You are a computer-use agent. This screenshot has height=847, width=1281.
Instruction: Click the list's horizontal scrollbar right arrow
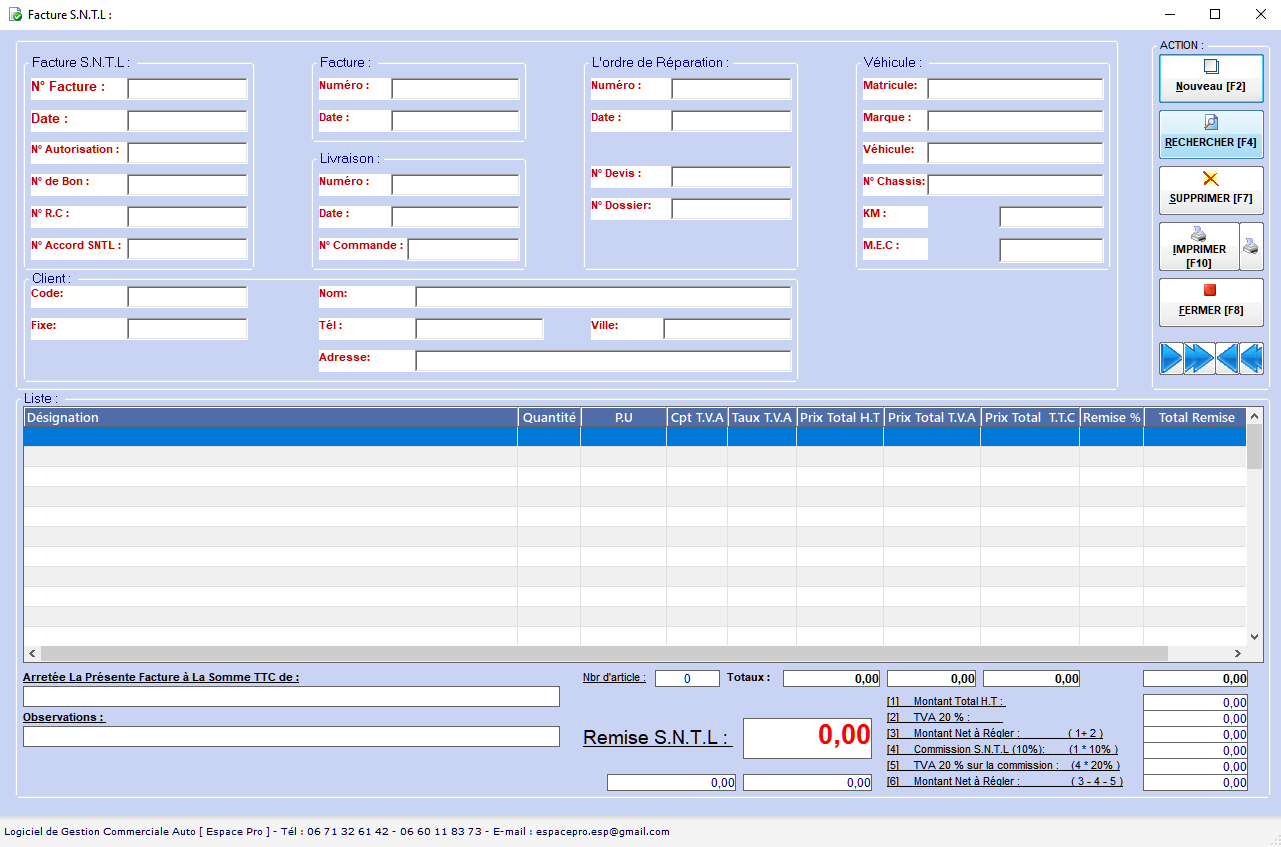1238,653
